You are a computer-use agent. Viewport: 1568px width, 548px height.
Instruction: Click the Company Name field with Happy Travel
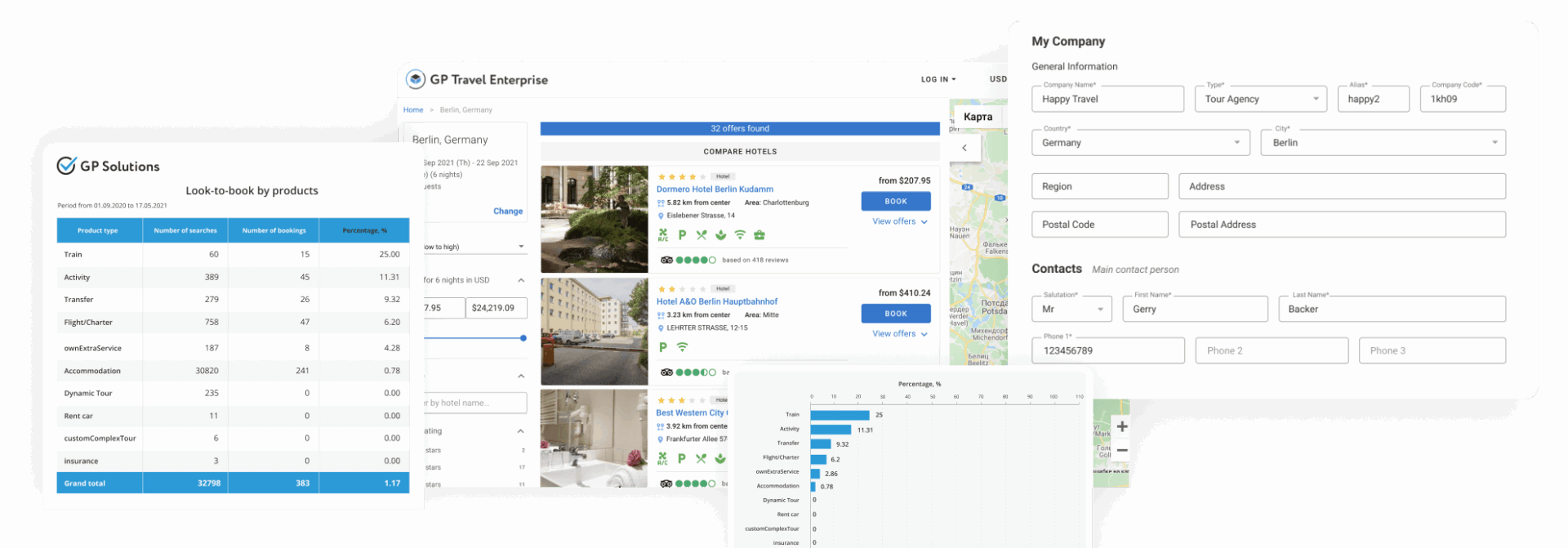coord(1107,99)
